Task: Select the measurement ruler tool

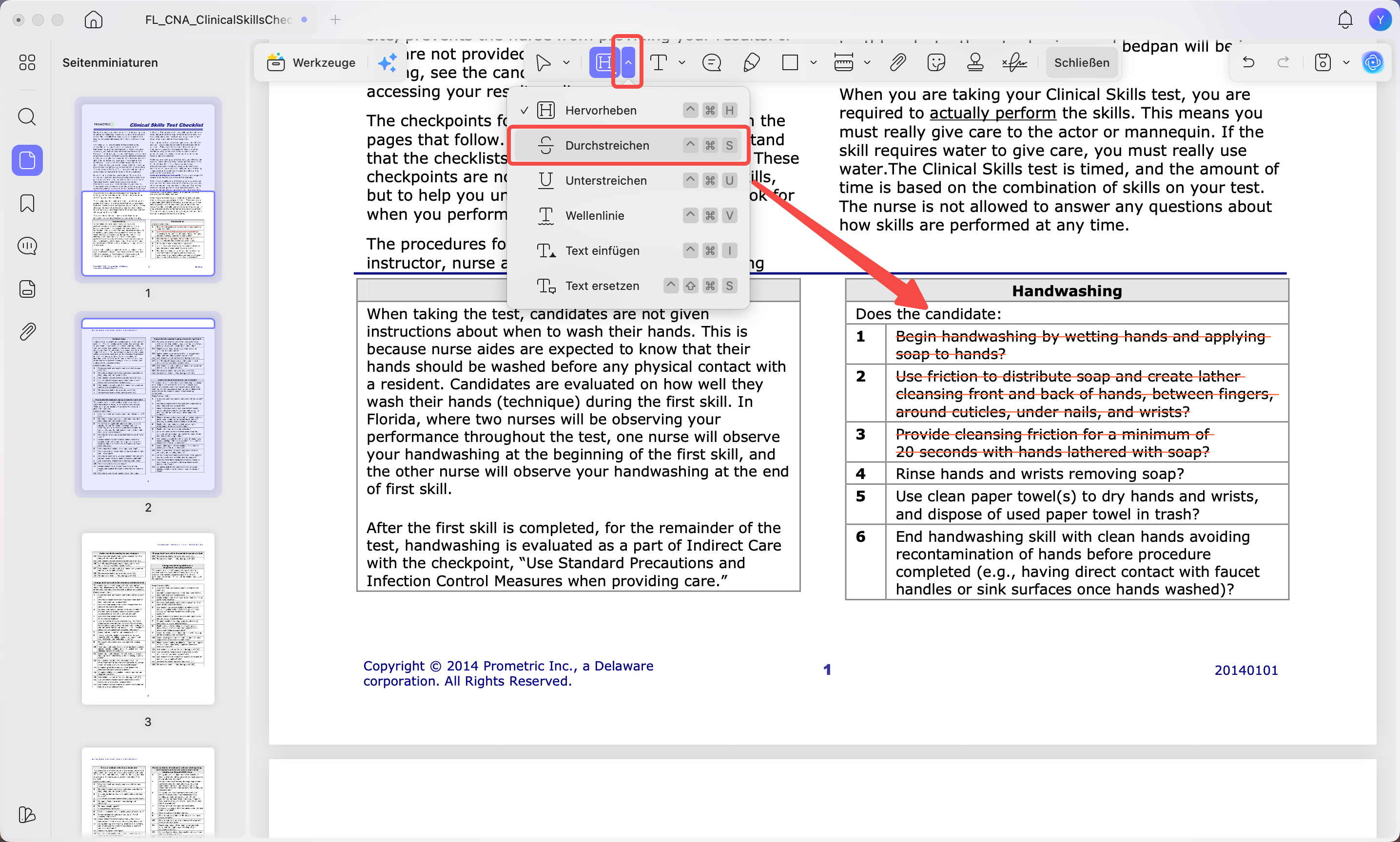Action: (x=844, y=62)
